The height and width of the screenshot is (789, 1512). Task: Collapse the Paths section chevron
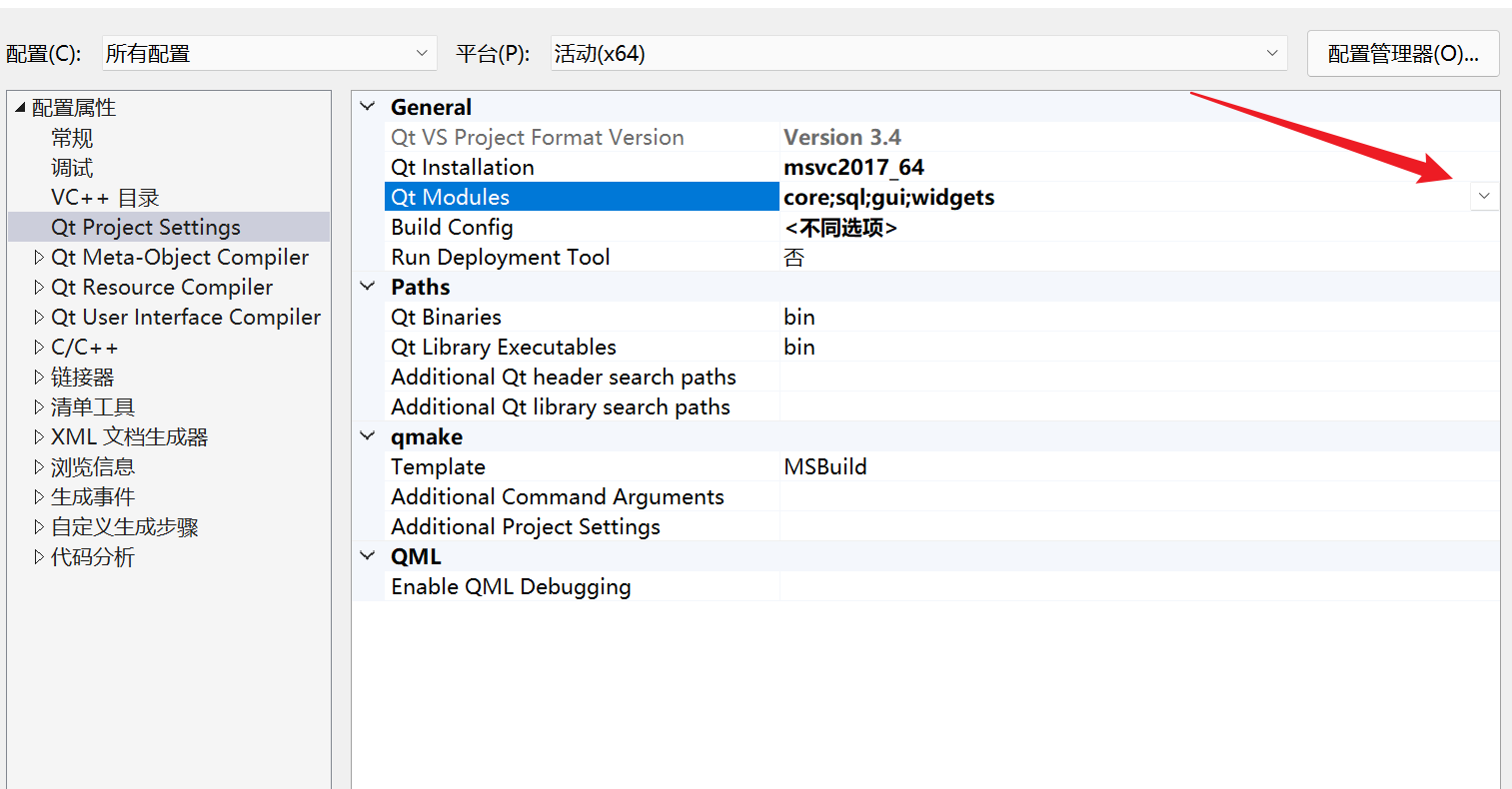coord(367,287)
